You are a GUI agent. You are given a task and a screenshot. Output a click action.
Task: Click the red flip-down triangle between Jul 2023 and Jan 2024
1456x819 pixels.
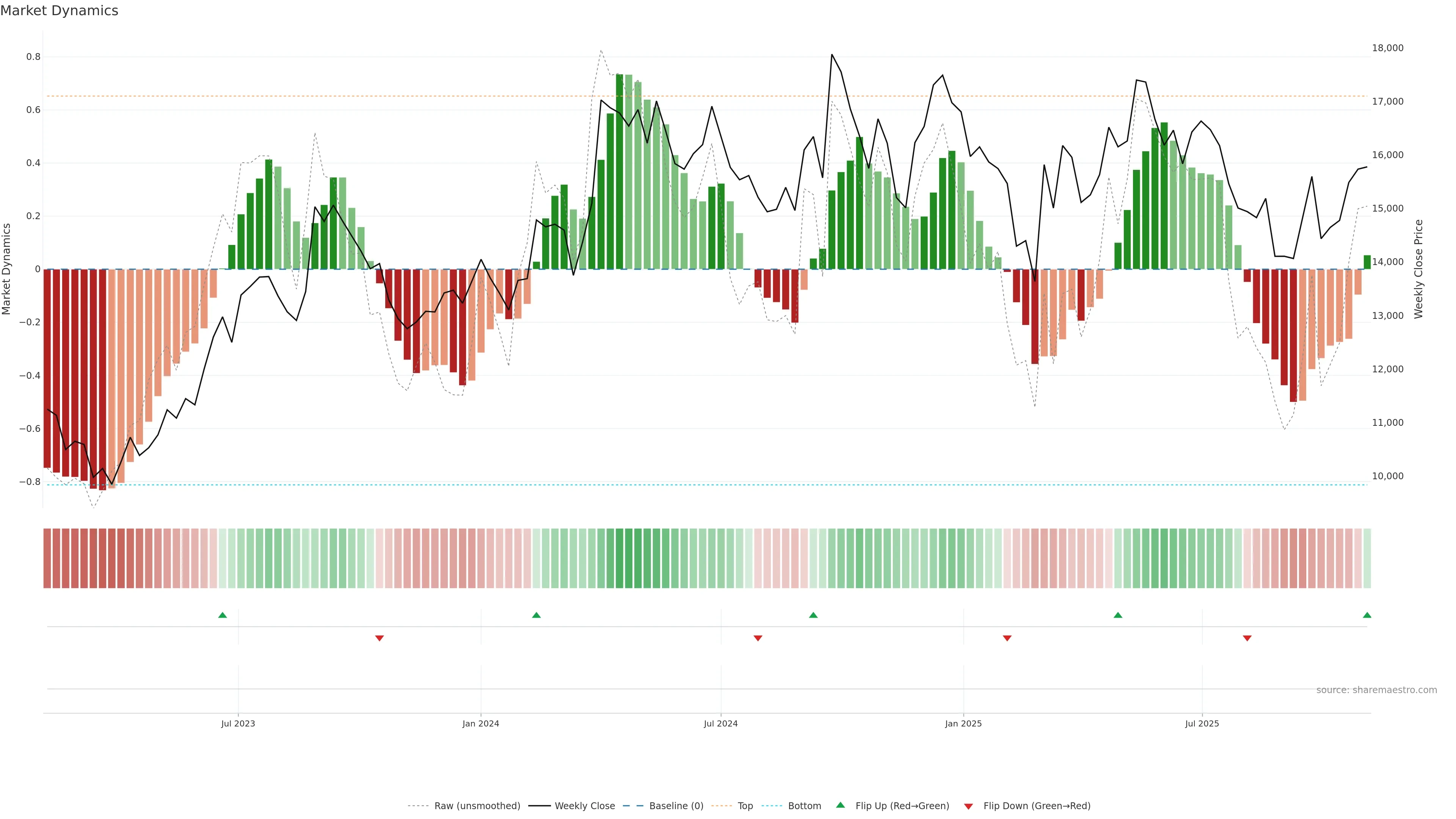click(380, 638)
